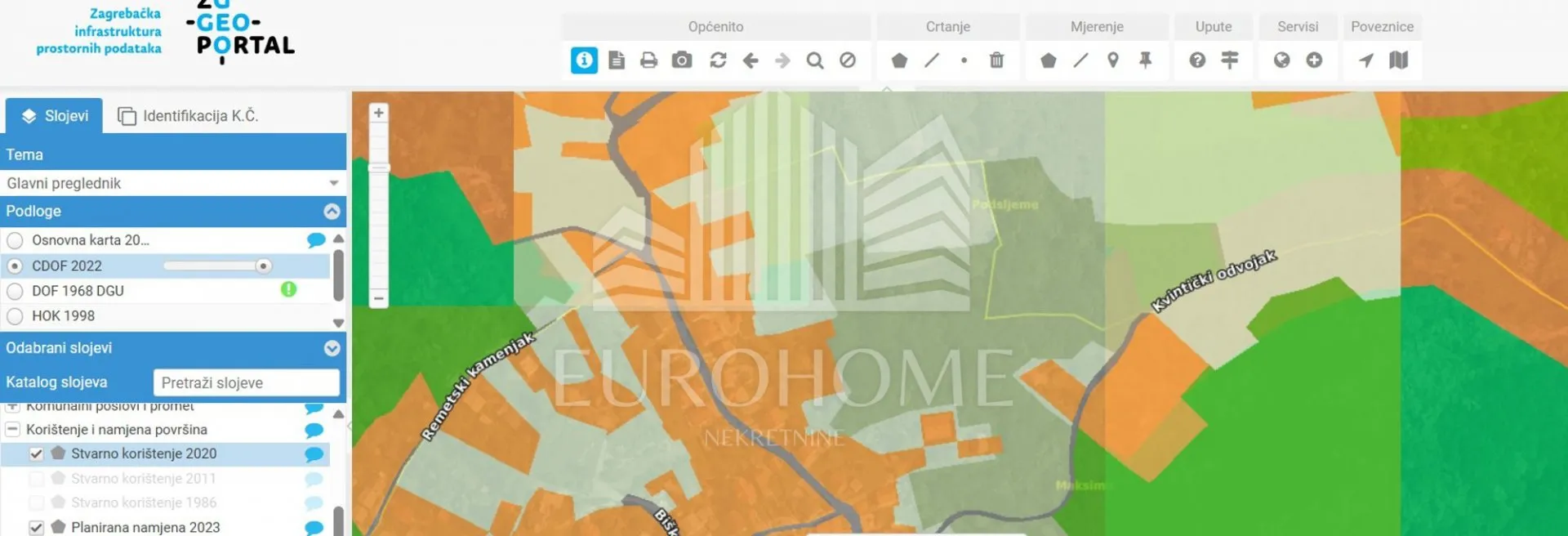This screenshot has height=536, width=1568.
Task: Click the map zoom level slider handle
Action: pyautogui.click(x=379, y=167)
